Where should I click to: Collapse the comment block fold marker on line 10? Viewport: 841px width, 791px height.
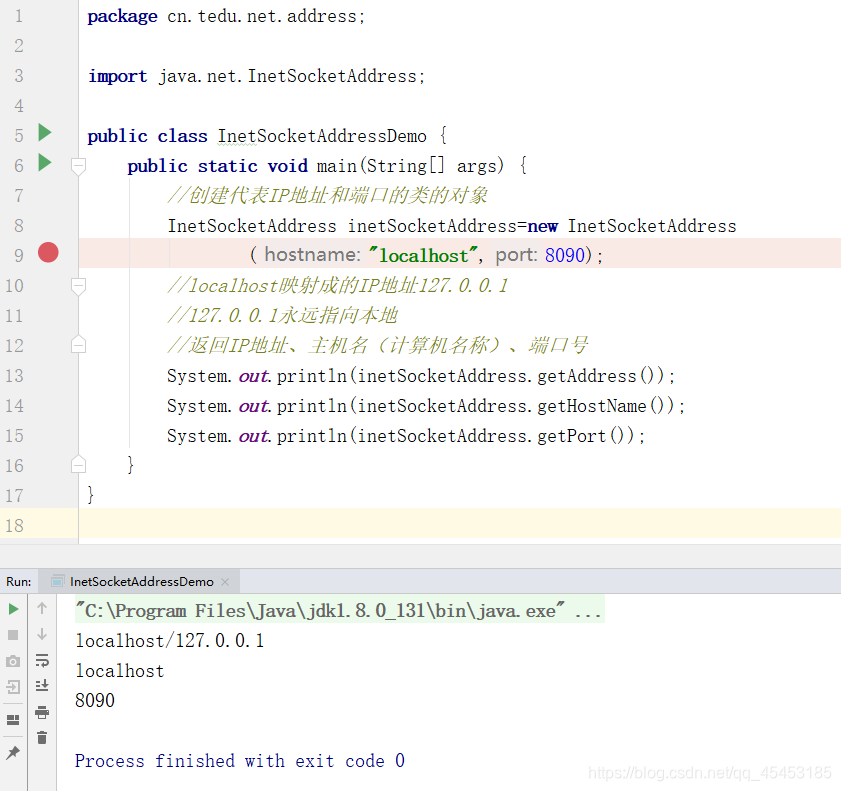point(78,286)
